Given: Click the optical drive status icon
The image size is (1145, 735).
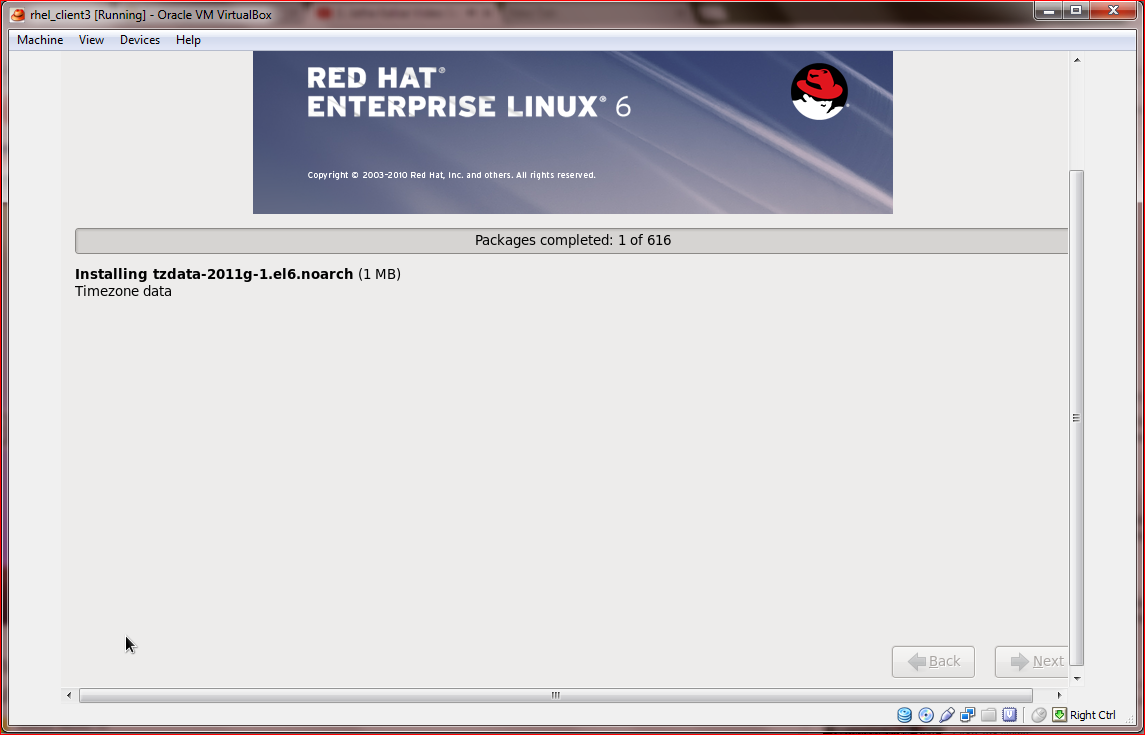Looking at the screenshot, I should pos(926,714).
